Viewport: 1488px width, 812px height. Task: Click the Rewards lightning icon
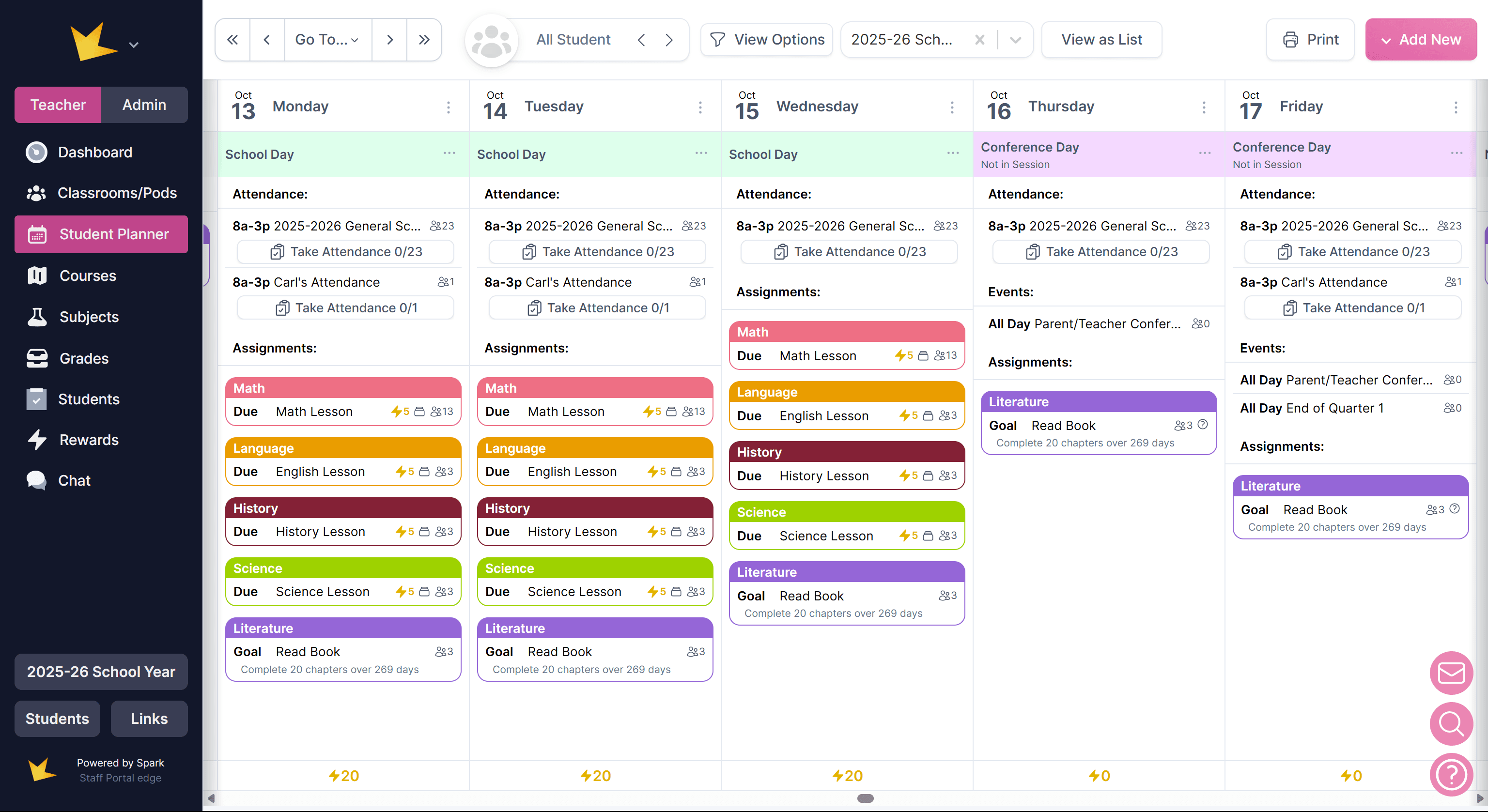(37, 440)
